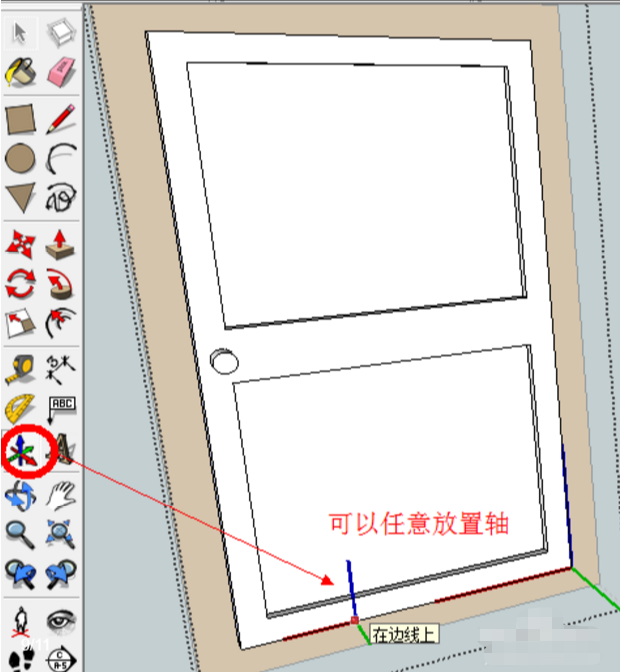
Task: Activate the Arc tool
Action: [60, 159]
